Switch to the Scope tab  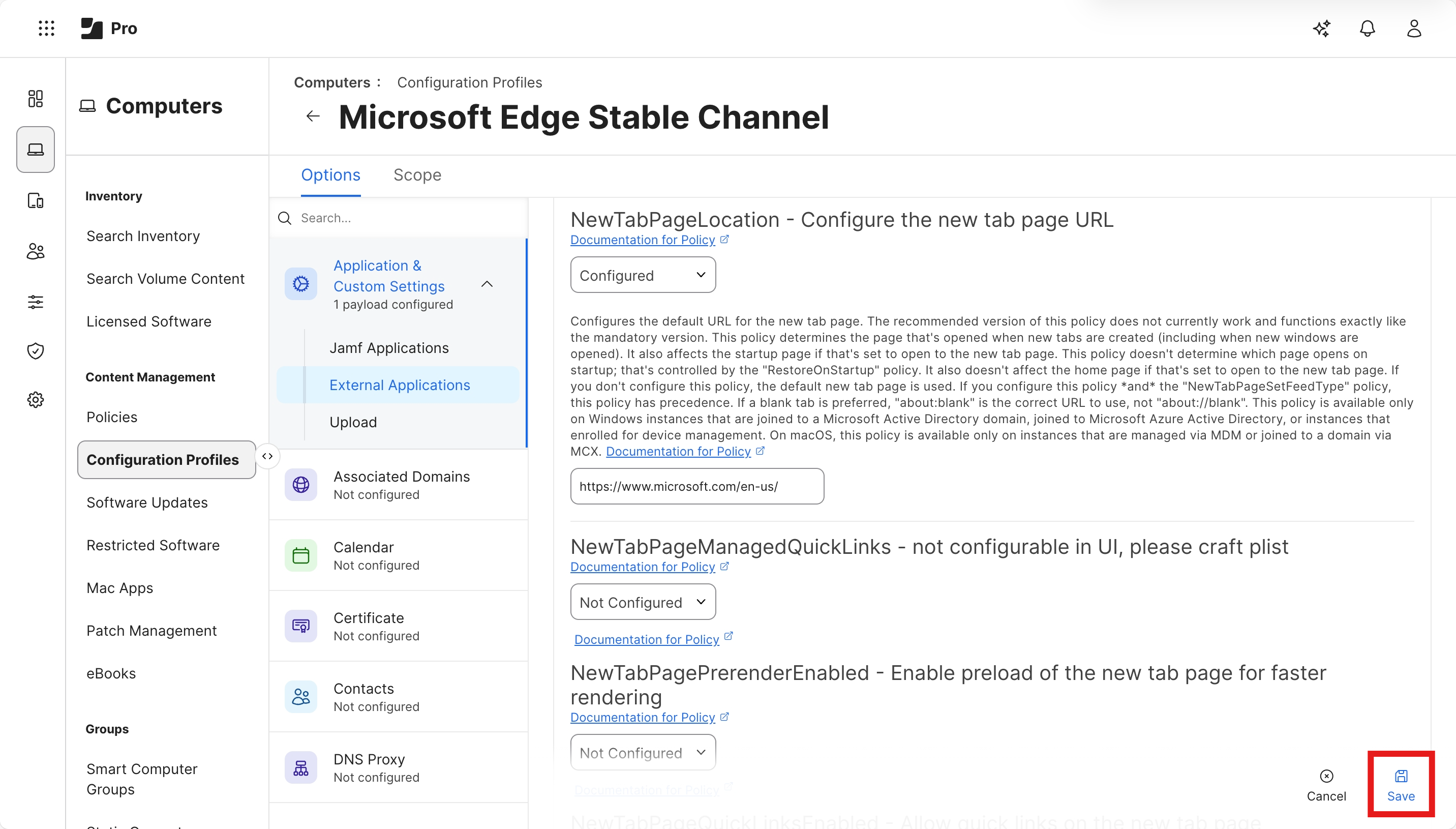(417, 175)
